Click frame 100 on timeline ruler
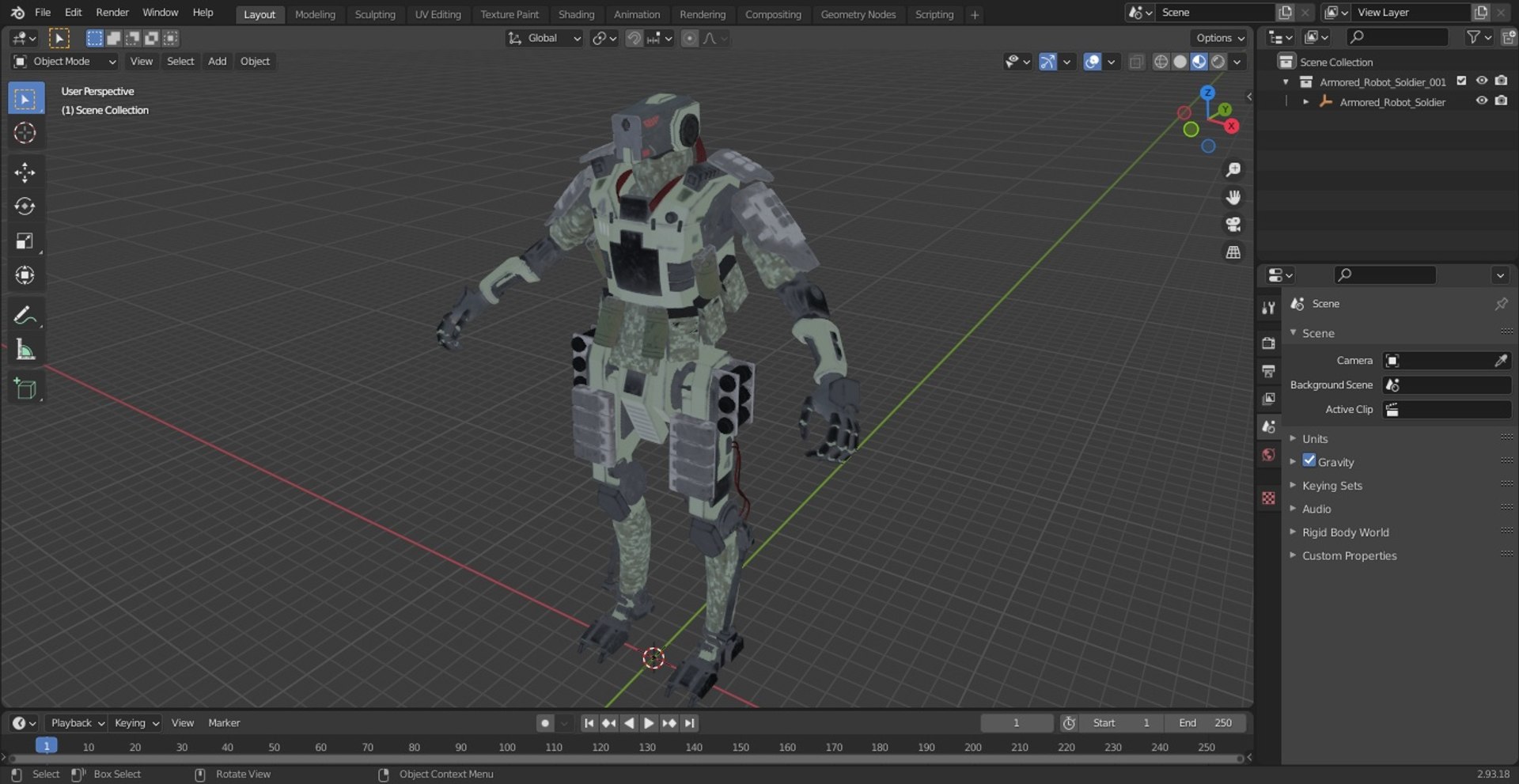Image resolution: width=1519 pixels, height=784 pixels. 507,747
